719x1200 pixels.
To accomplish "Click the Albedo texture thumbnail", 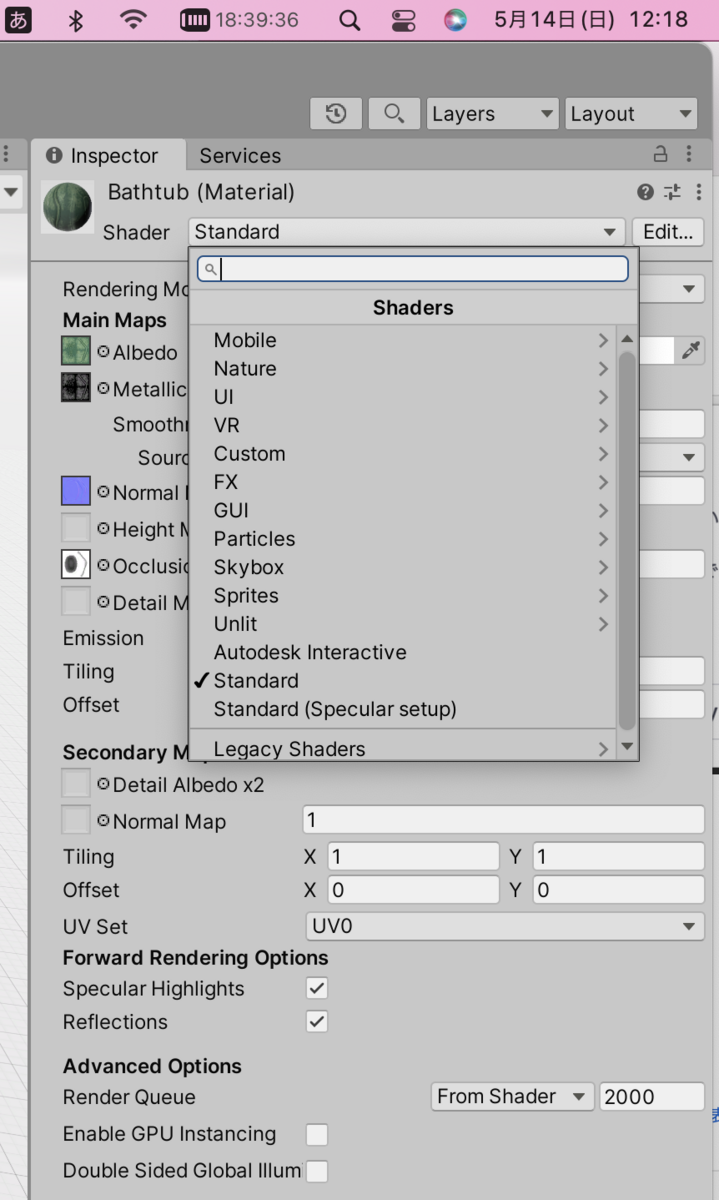I will [76, 352].
